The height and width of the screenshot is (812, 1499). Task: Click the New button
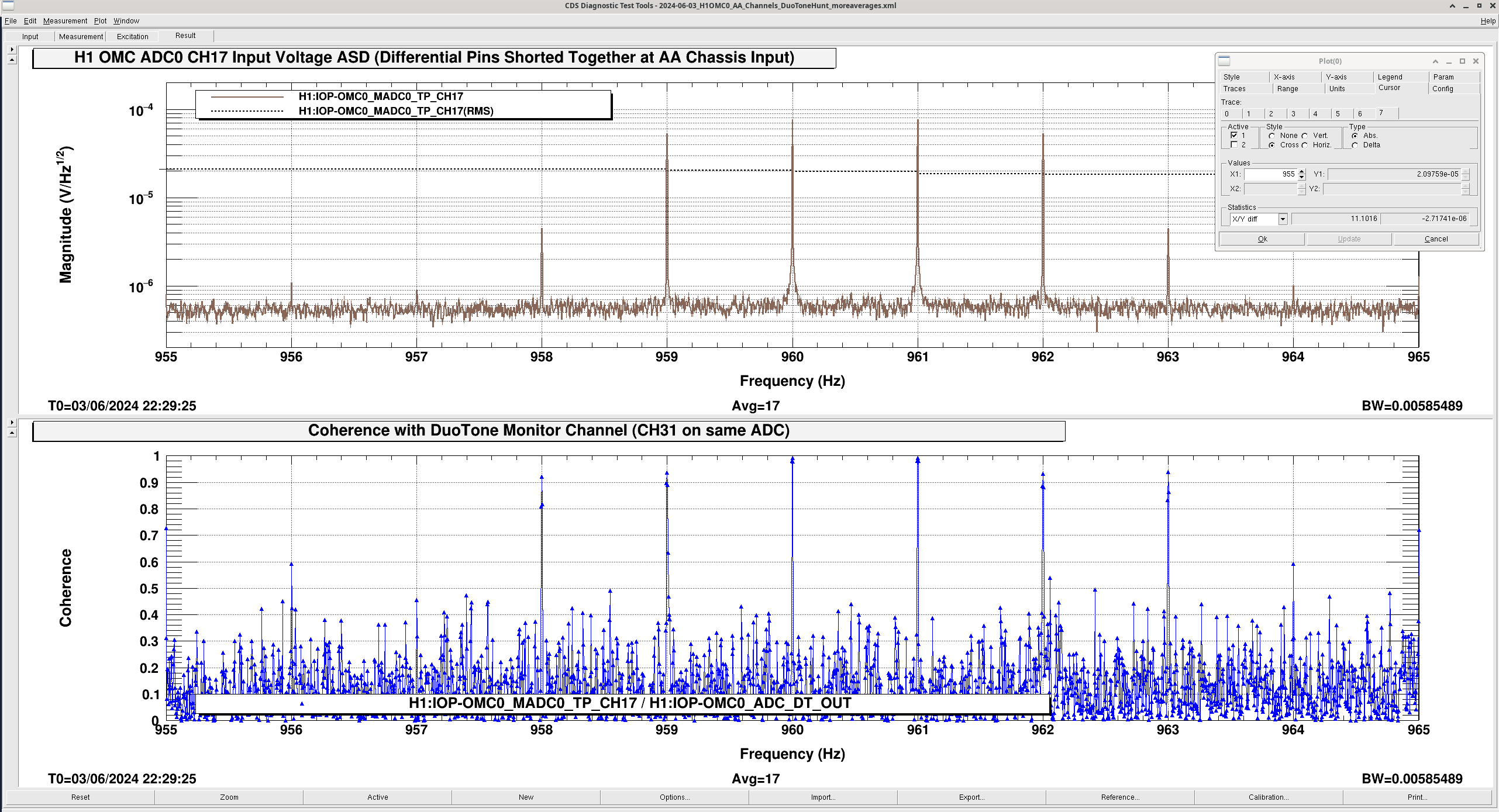click(x=526, y=797)
